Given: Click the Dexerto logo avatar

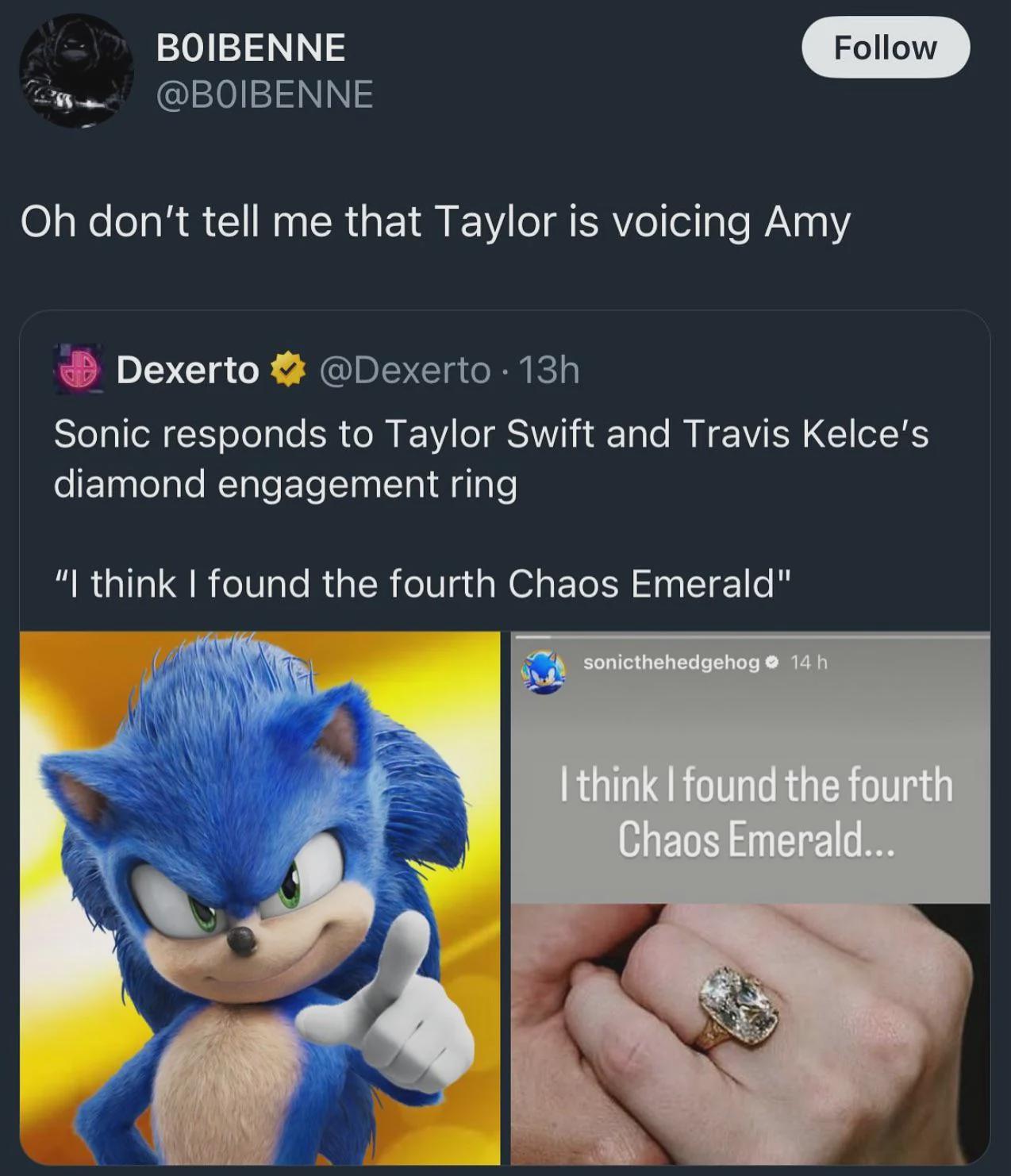Looking at the screenshot, I should coord(78,369).
